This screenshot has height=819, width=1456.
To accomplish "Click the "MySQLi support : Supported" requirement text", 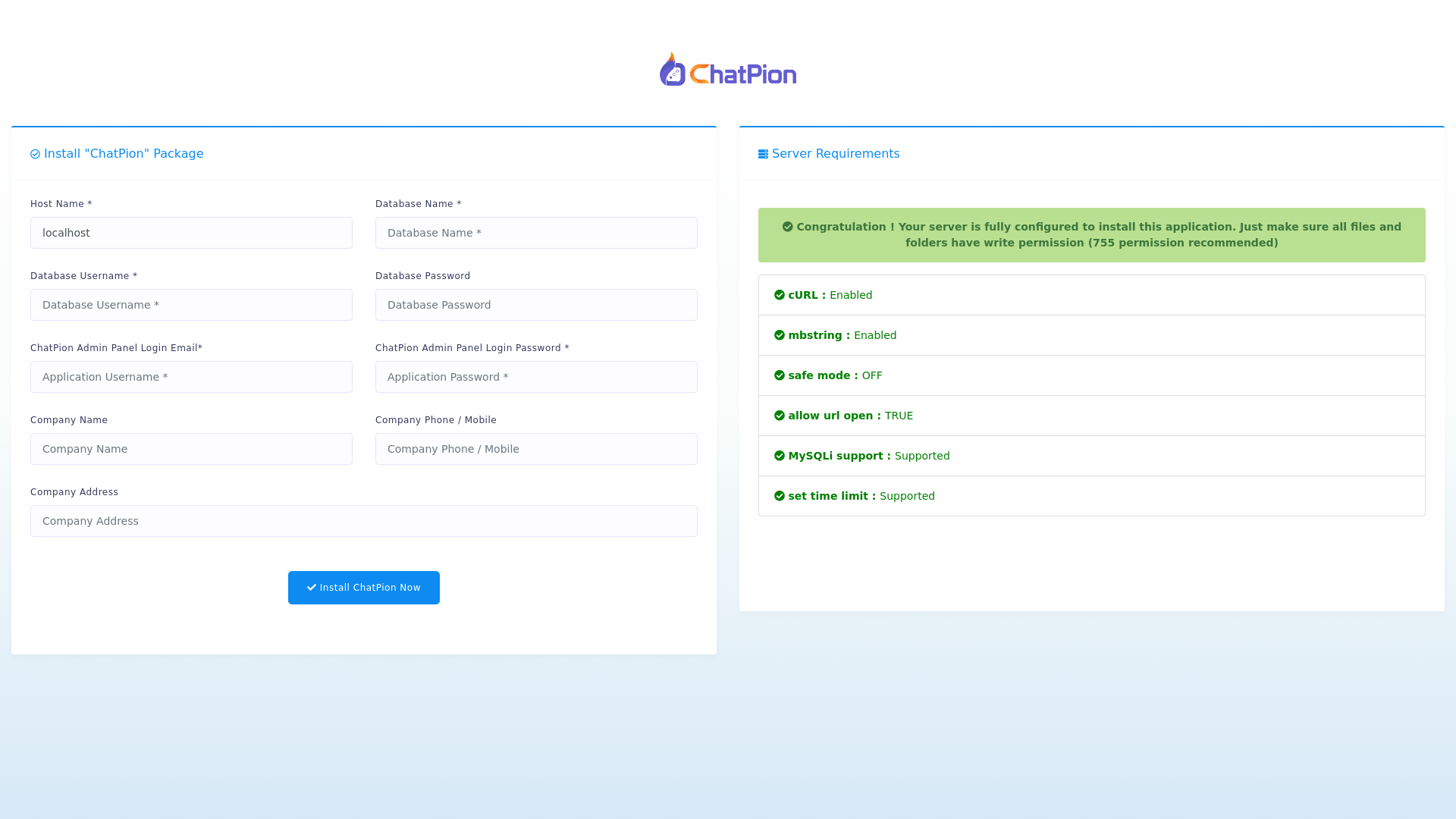I will (x=869, y=456).
